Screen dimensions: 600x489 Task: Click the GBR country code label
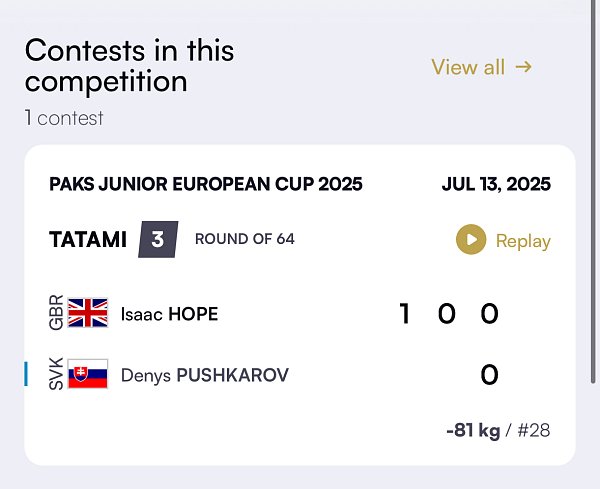[x=56, y=312]
